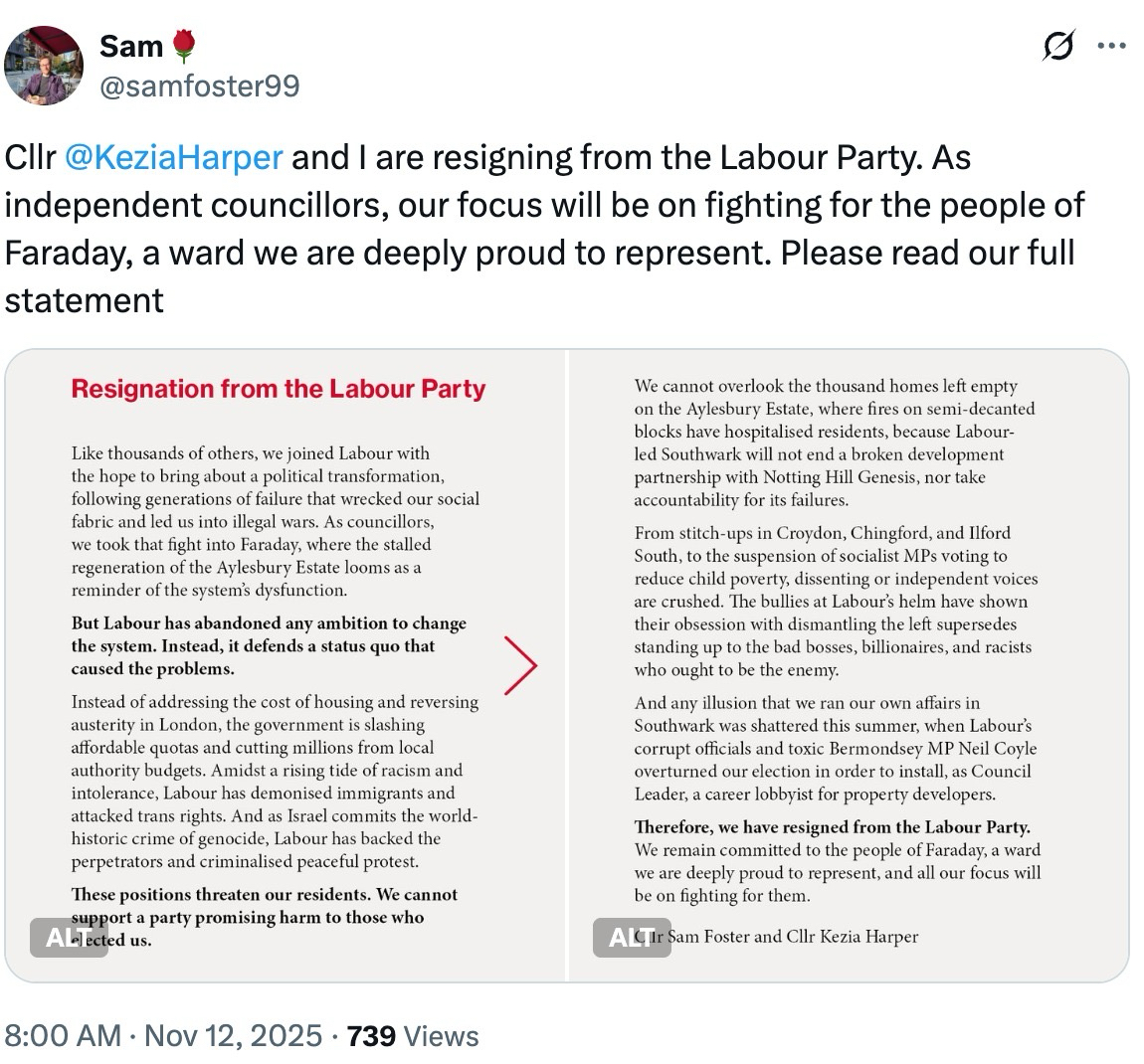The image size is (1144, 1064).
Task: Click the display name "Sam"
Action: click(x=130, y=46)
